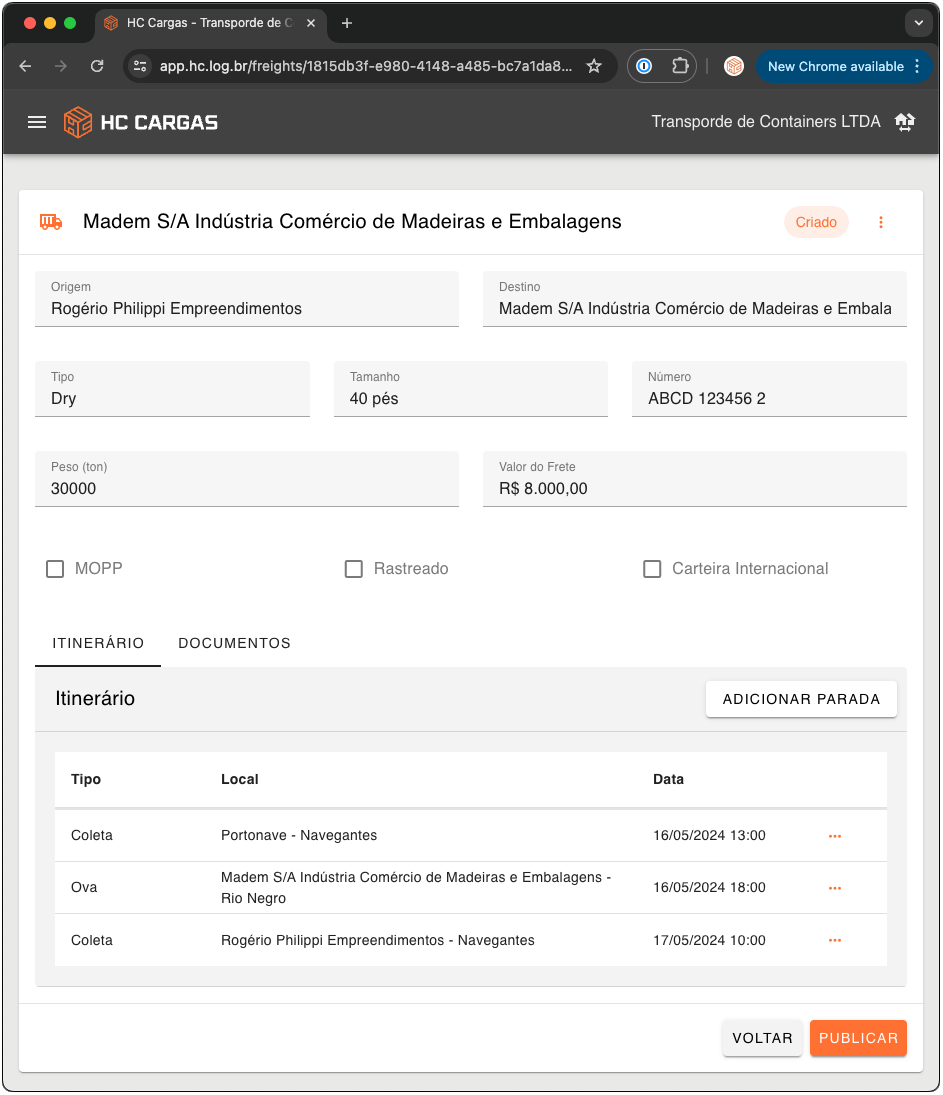This screenshot has width=943, height=1095.
Task: Click the Valor do Frete field
Action: pyautogui.click(x=695, y=479)
